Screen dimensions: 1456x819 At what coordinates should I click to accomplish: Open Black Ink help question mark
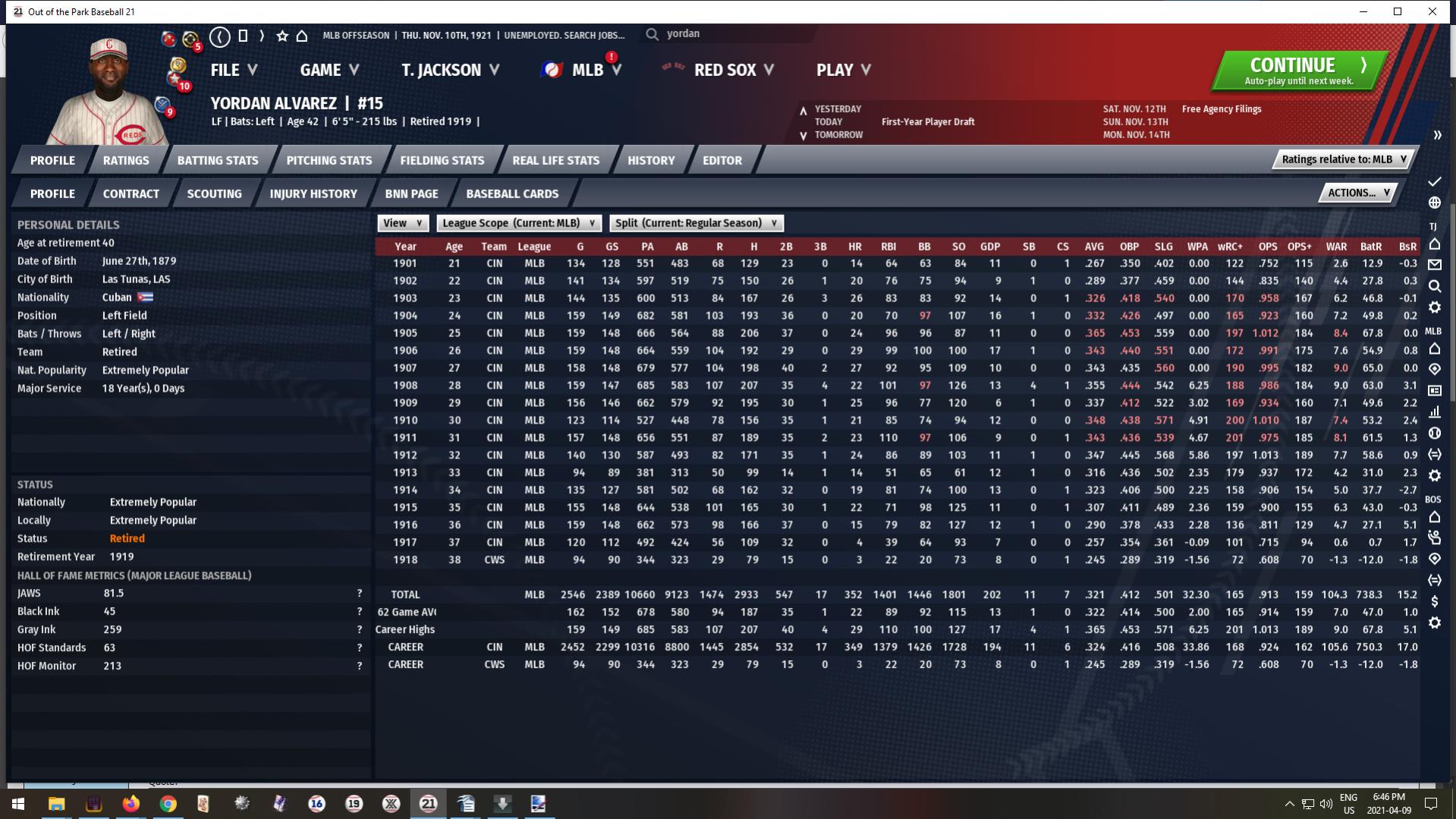click(360, 612)
